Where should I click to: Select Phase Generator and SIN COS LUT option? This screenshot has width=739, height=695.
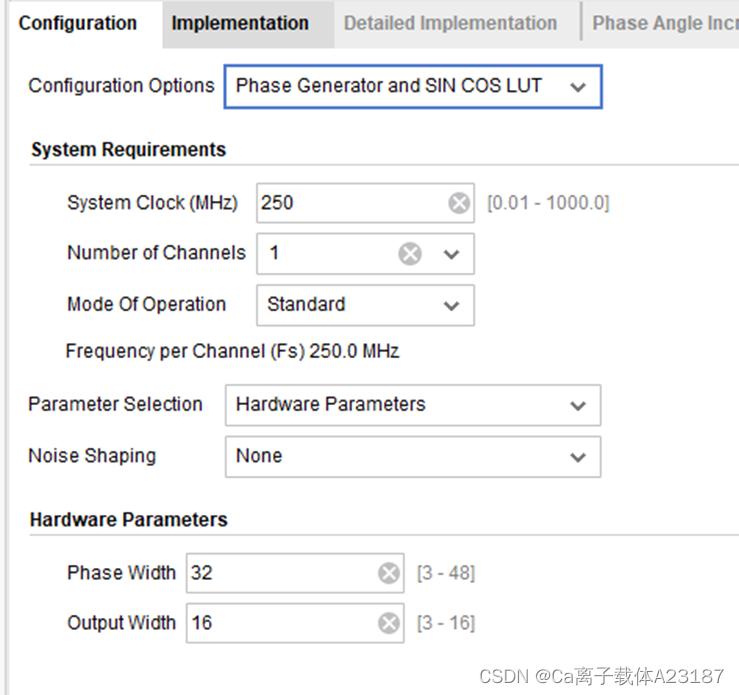coord(388,86)
